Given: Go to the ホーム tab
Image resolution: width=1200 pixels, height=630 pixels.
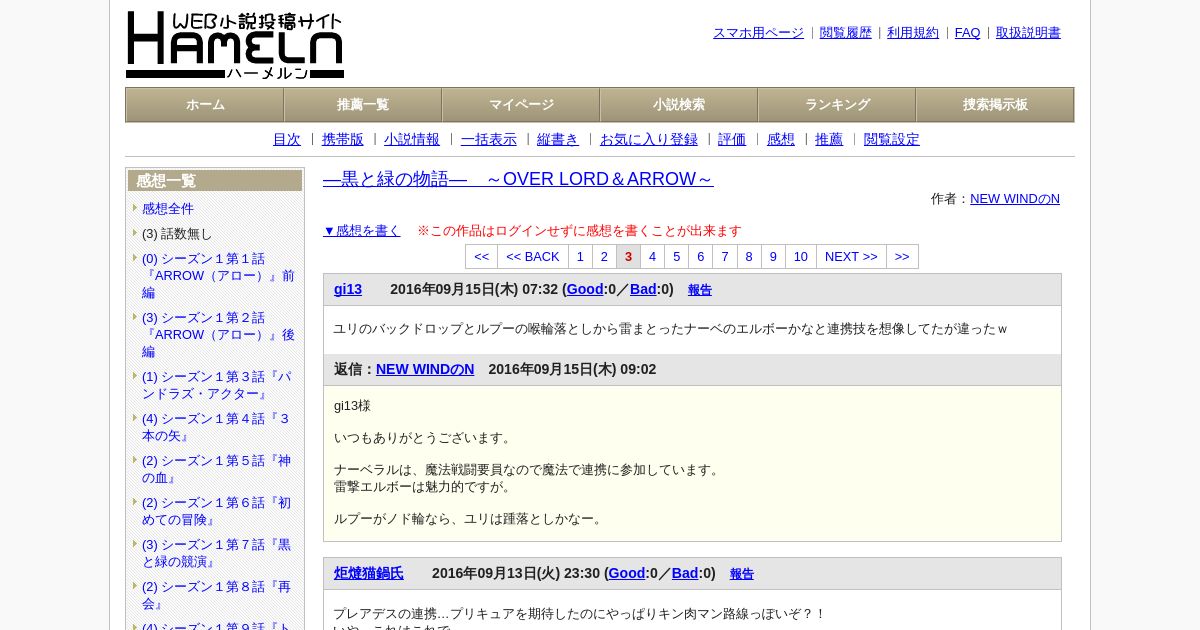Looking at the screenshot, I should (205, 105).
